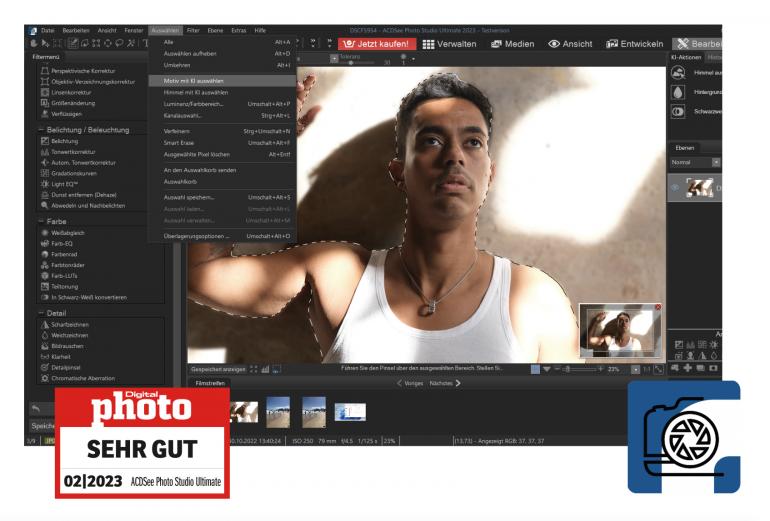Go to Voriges image

click(x=410, y=383)
